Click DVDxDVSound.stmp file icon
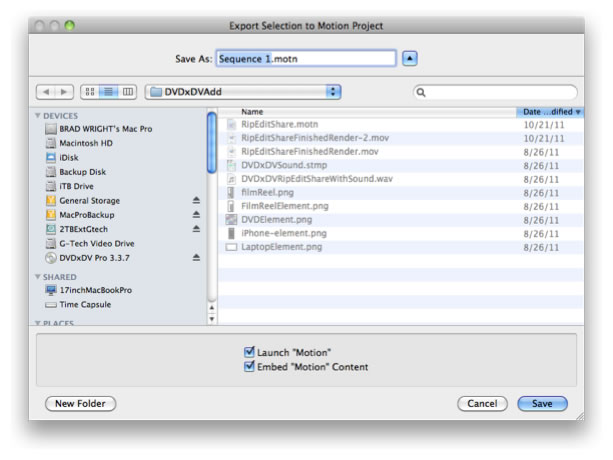The image size is (613, 460). [x=231, y=165]
